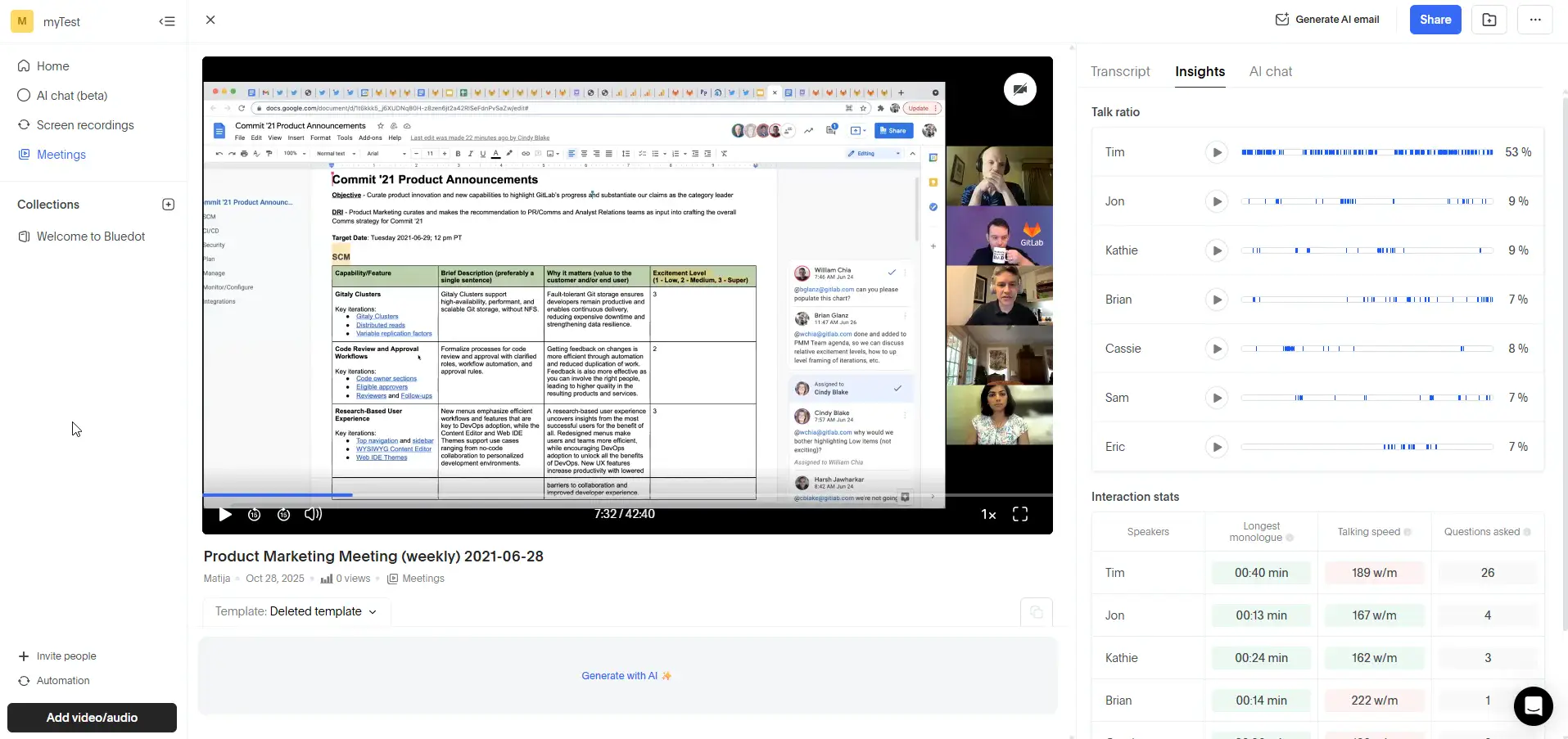This screenshot has height=739, width=1568.
Task: Click the Interaction stats heading
Action: [1135, 497]
